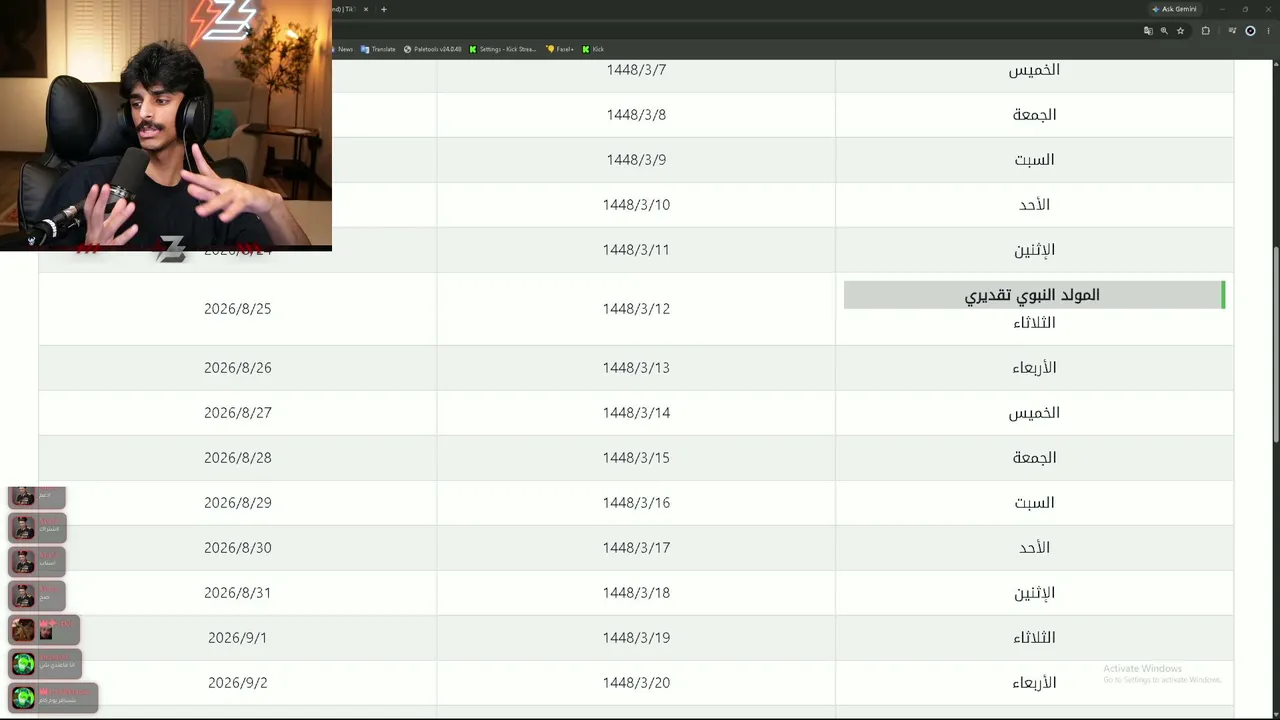Select the Gregorian date 2026/8/25
Screen dimensions: 1280x720
(237, 309)
